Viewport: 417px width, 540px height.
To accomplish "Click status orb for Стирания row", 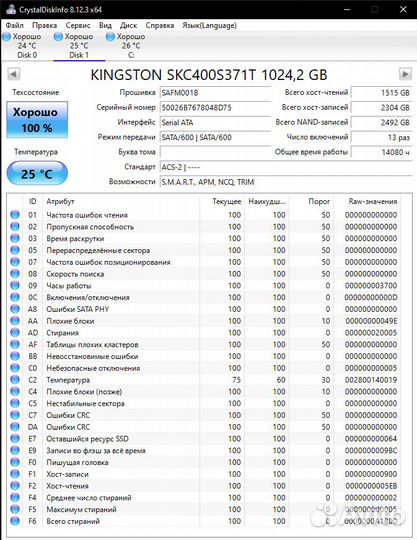I will click(15, 333).
